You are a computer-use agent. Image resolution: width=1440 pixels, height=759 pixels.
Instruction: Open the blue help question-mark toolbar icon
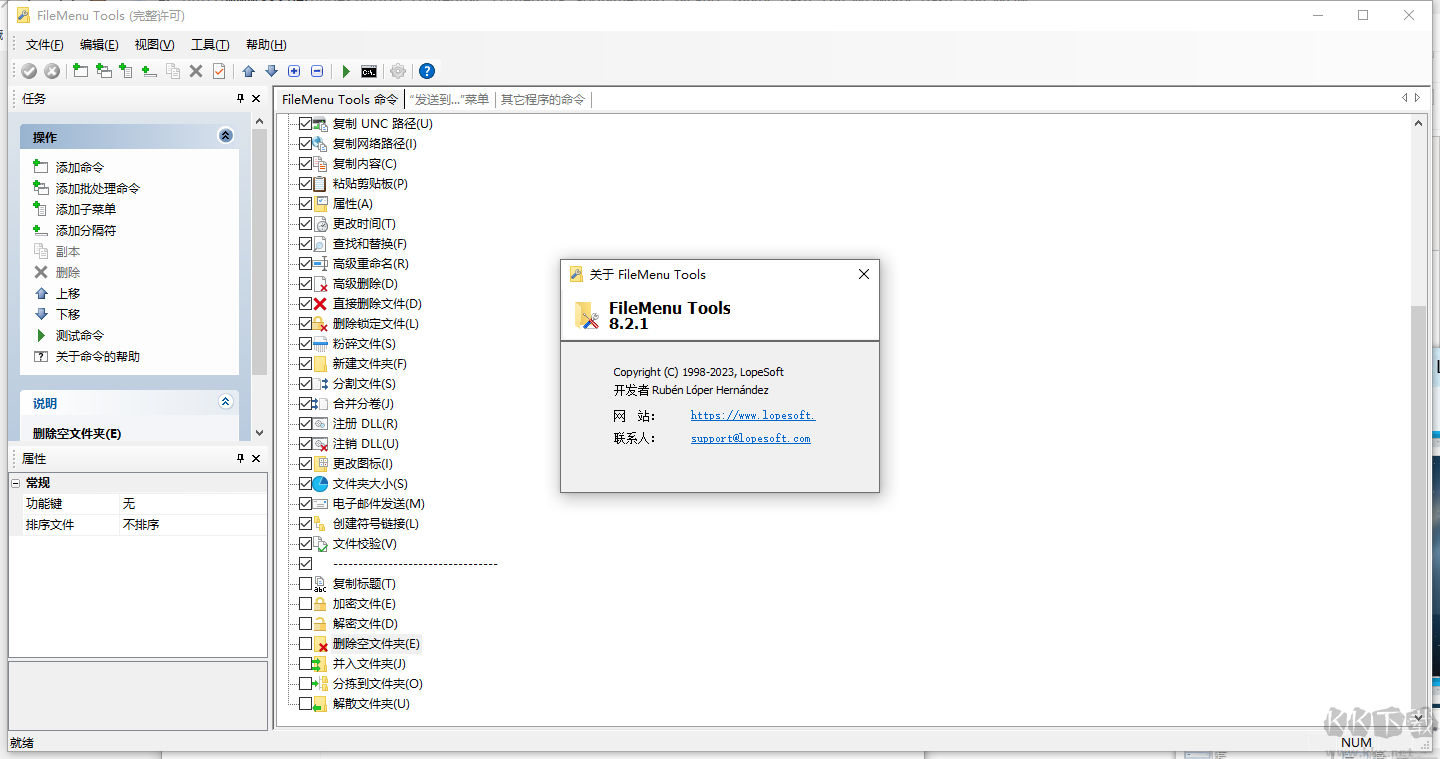(426, 71)
